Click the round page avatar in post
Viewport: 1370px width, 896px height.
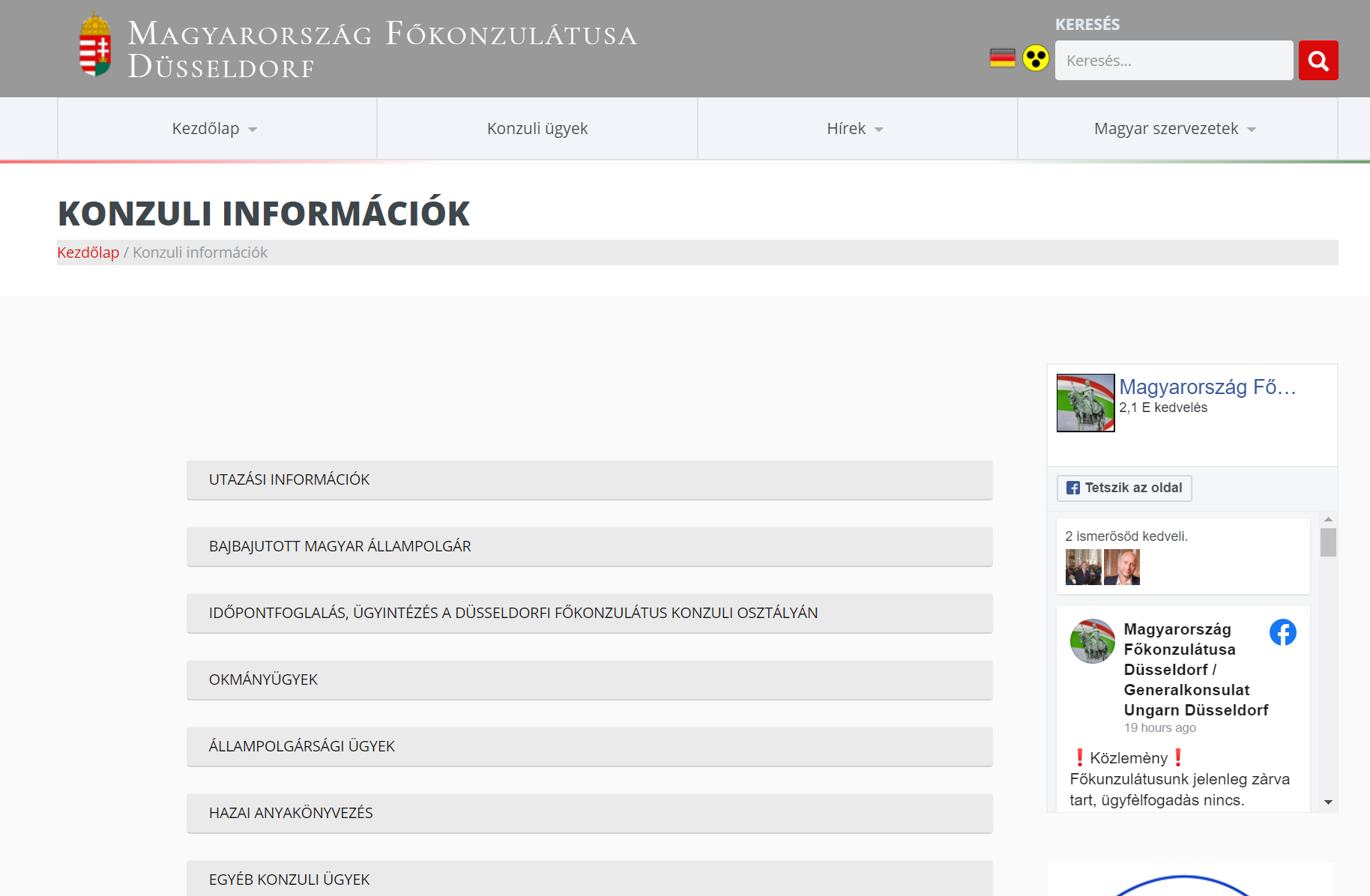(1092, 641)
